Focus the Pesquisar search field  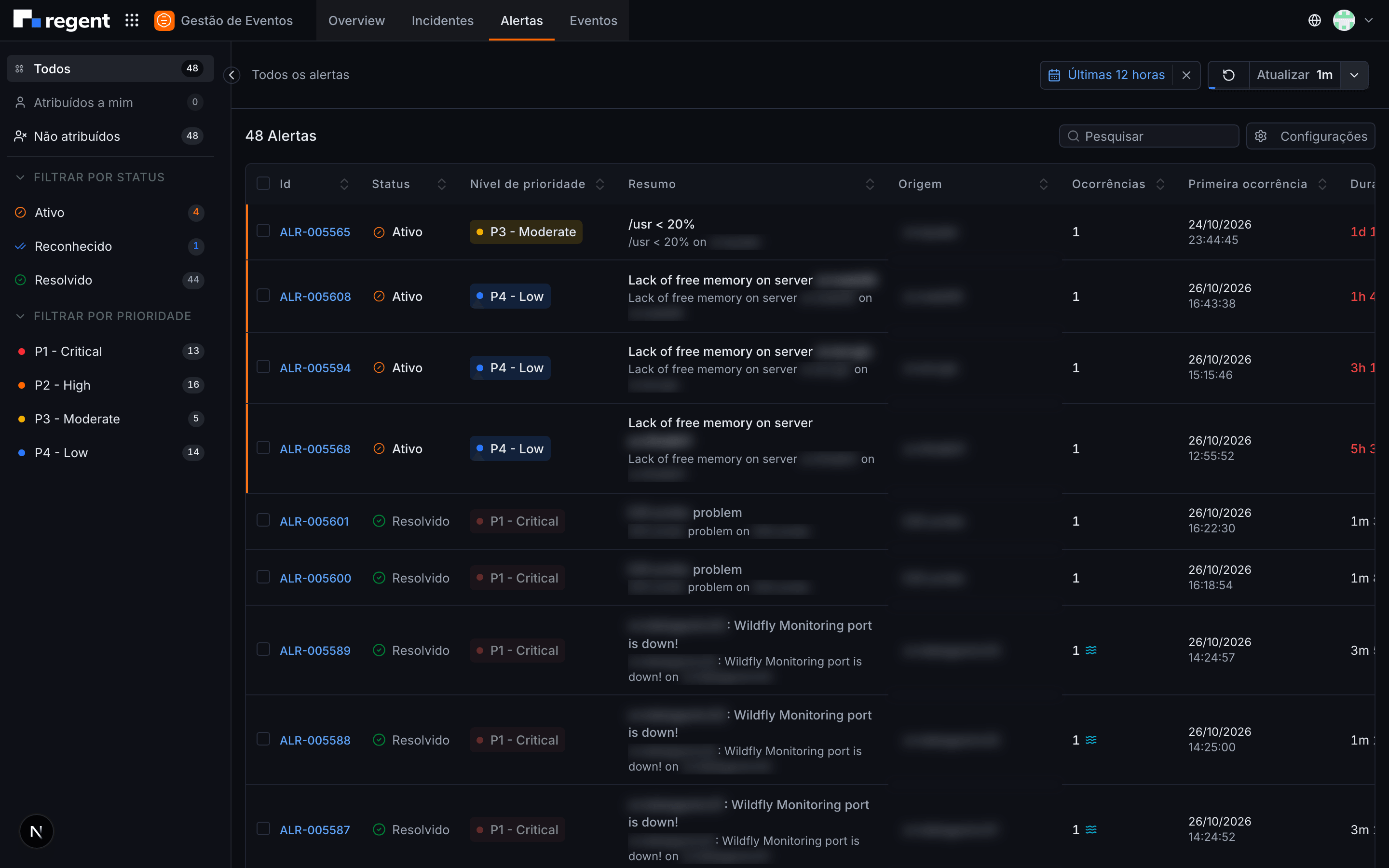(1149, 136)
